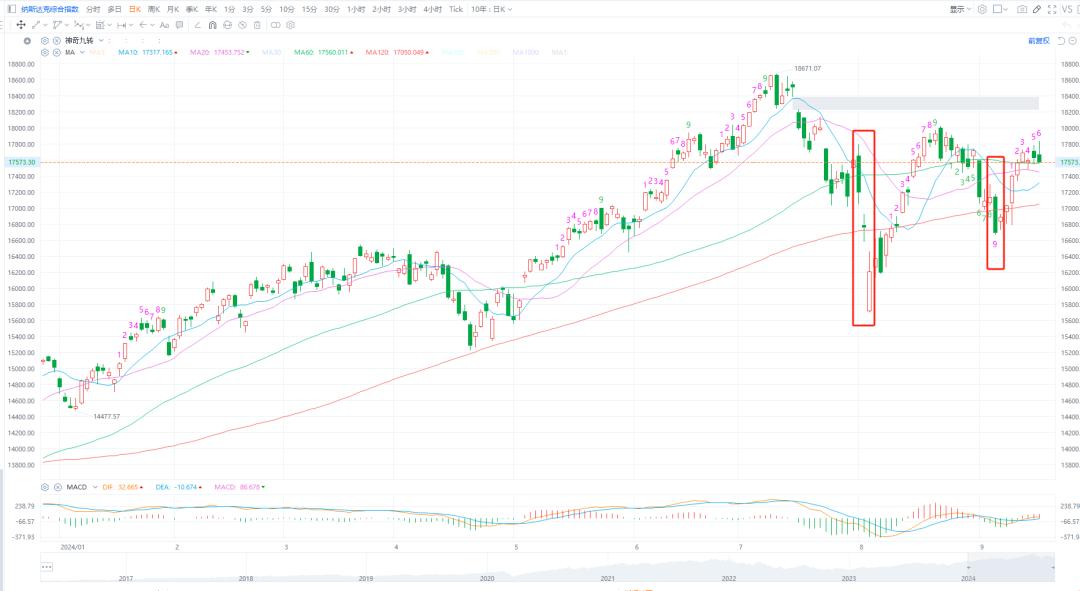Screen dimensions: 1080x591
Task: Click the 前复权 adjustment link
Action: [1038, 41]
